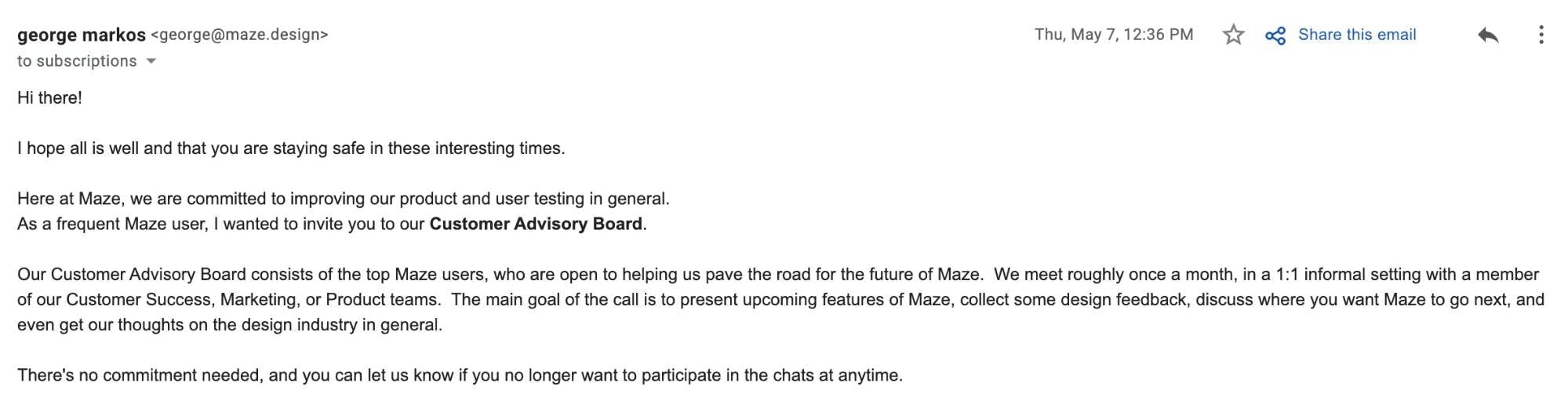Click the 'There's no commitment needed' sentence
1568x405 pixels.
tap(460, 375)
